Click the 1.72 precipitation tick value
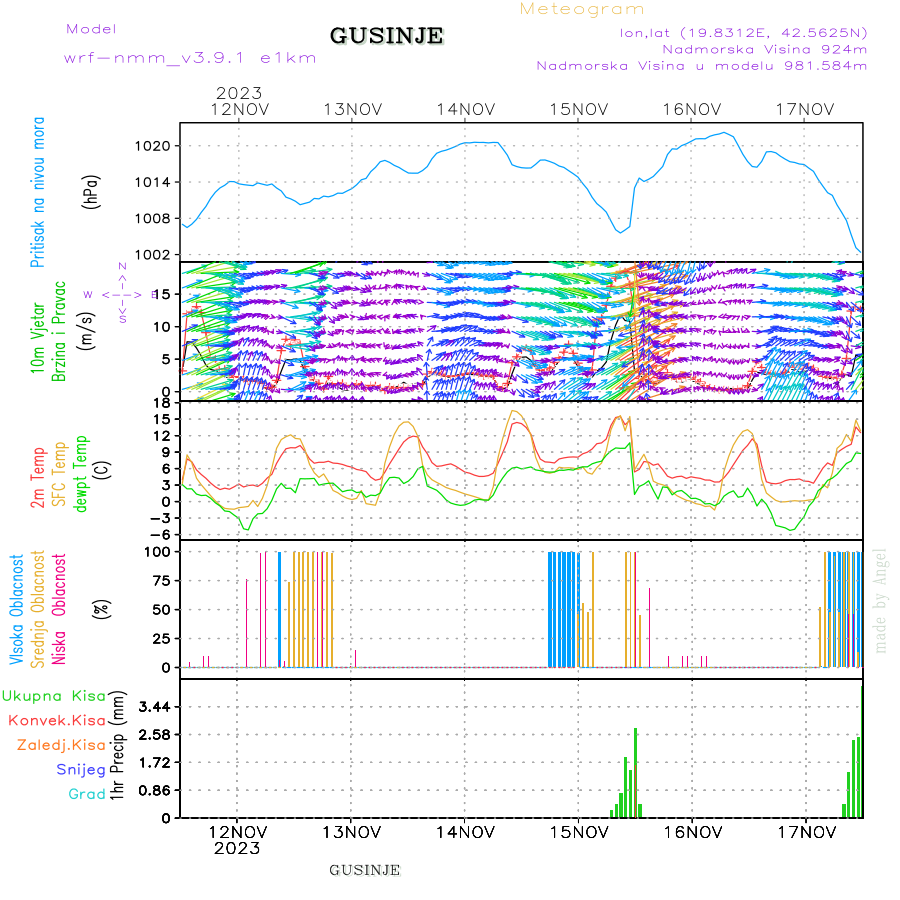Image resolution: width=900 pixels, height=900 pixels. point(155,763)
